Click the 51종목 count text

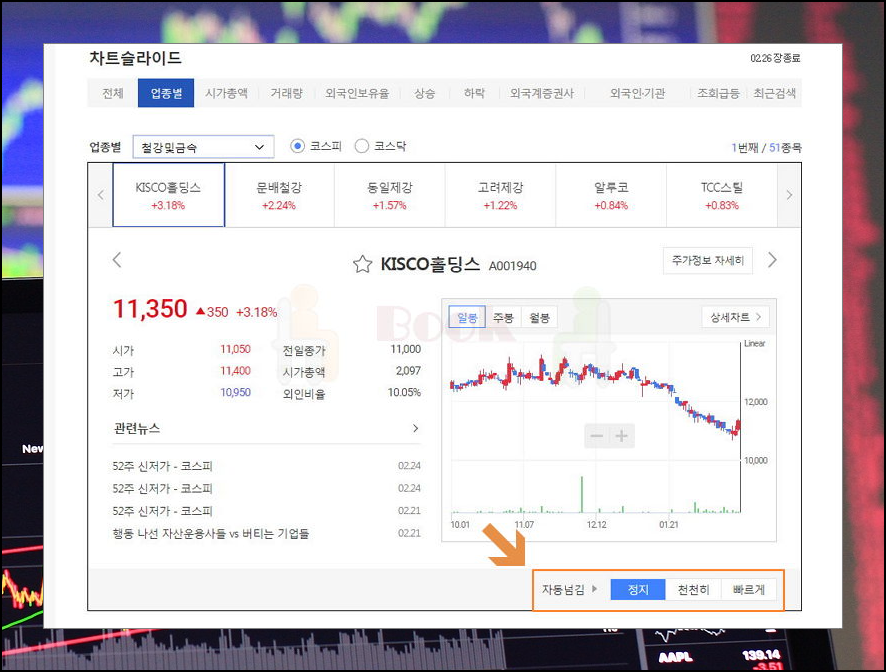pos(785,148)
